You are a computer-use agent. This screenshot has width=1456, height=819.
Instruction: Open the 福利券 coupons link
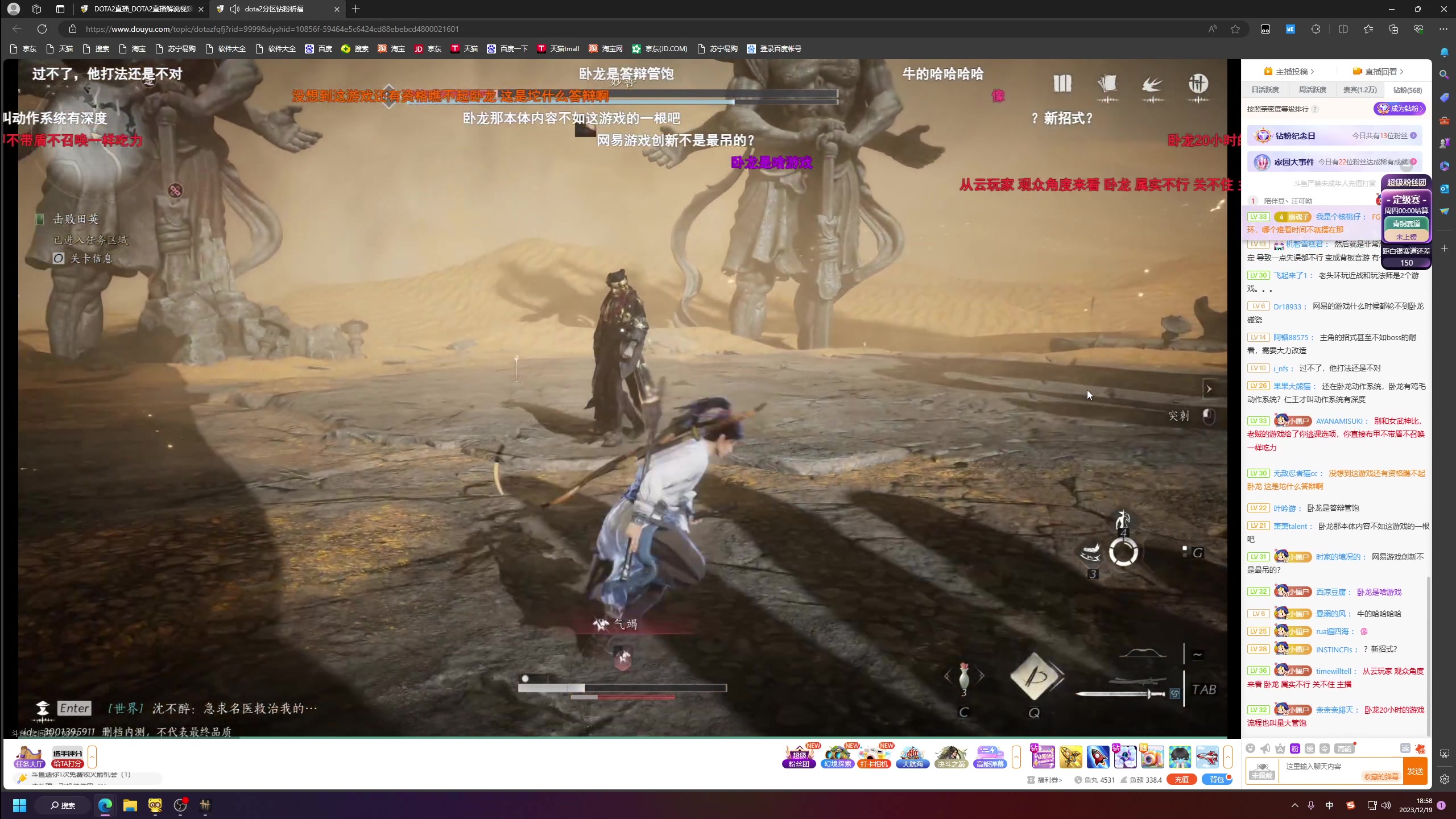pyautogui.click(x=1045, y=780)
